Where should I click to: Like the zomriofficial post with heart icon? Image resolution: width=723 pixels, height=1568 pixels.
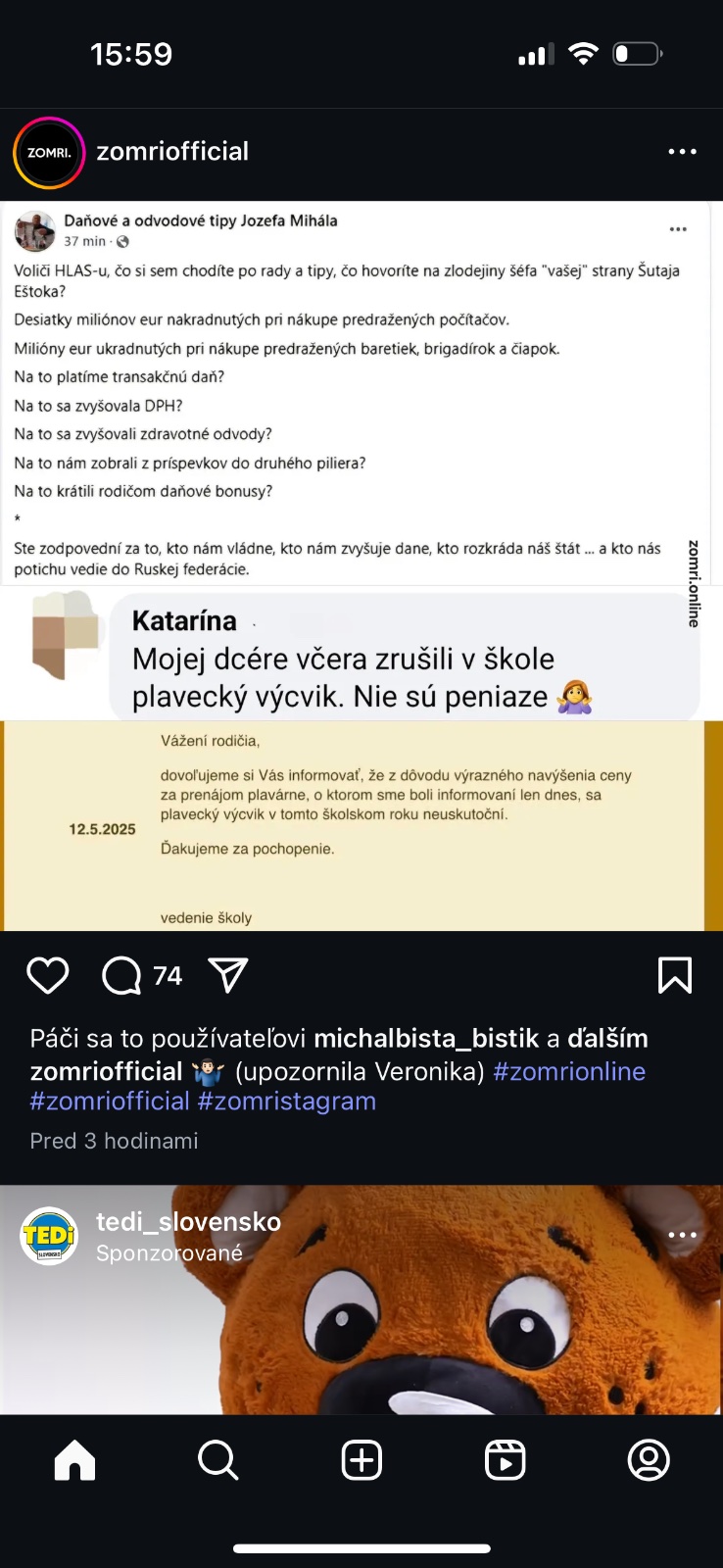(x=47, y=975)
